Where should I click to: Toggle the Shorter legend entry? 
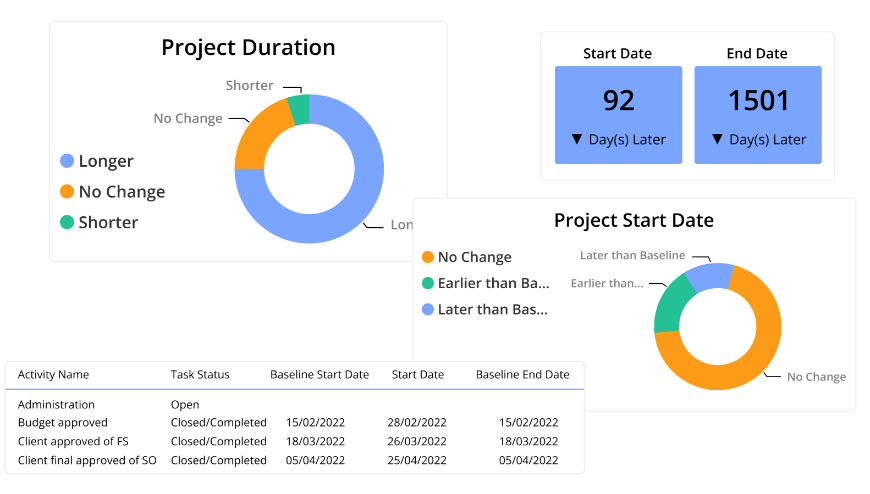98,222
